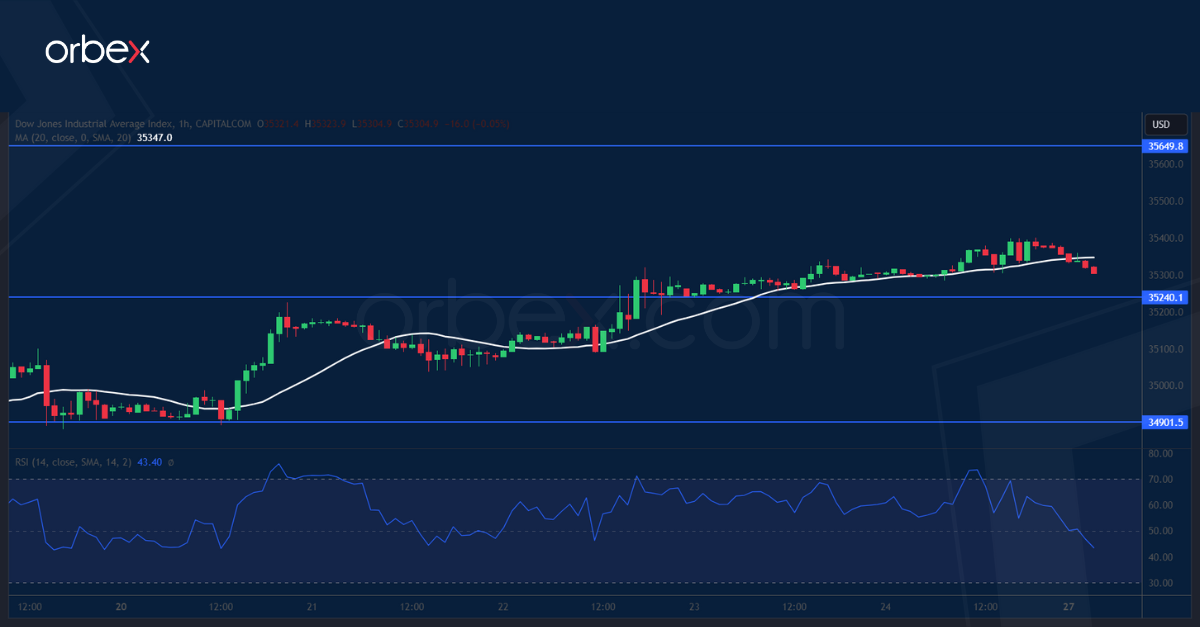
Task: Open the MA (20, close, 0, SMA, 20) indicator legend
Action: 72,137
